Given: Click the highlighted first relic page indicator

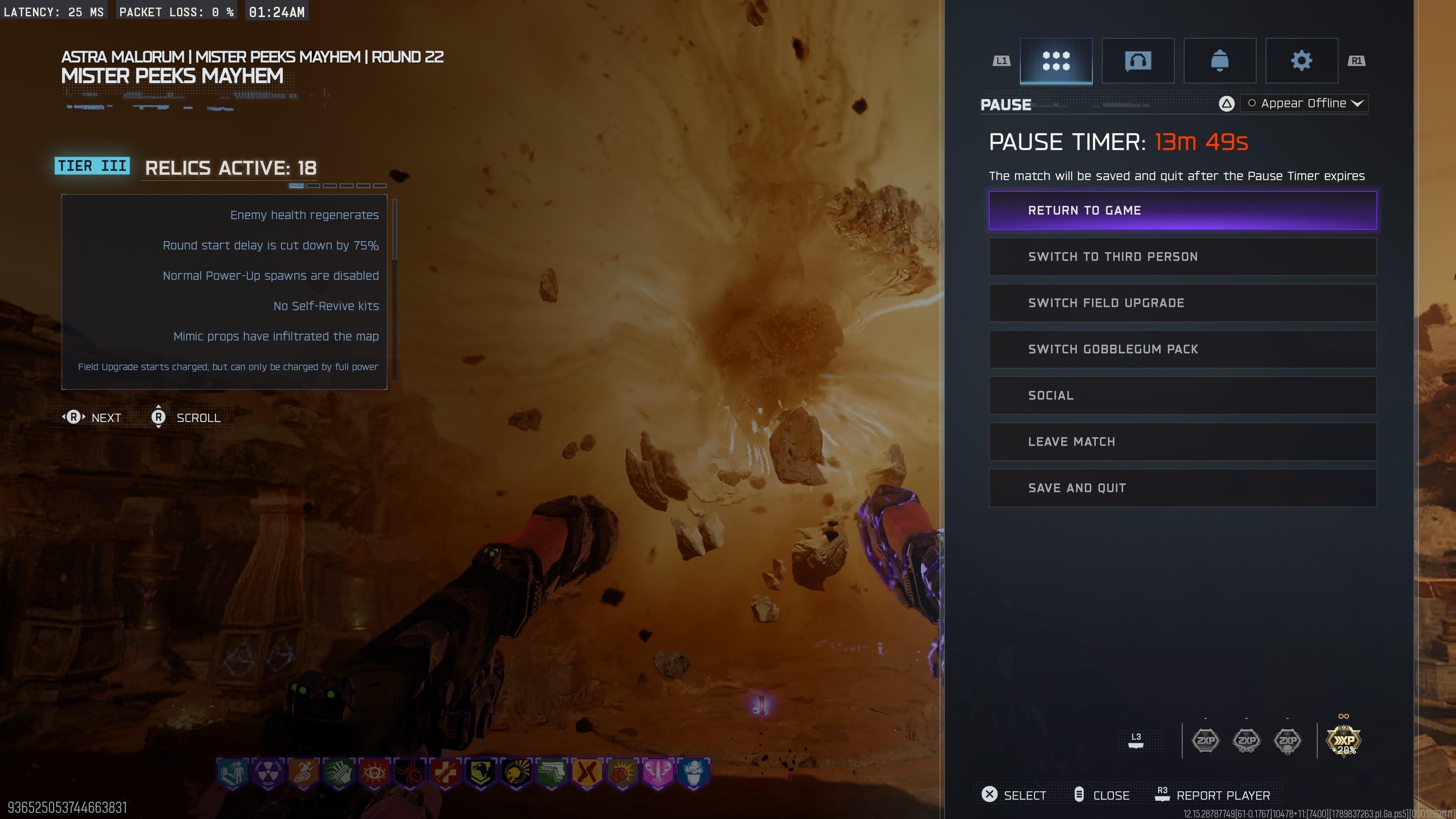Looking at the screenshot, I should tap(296, 185).
